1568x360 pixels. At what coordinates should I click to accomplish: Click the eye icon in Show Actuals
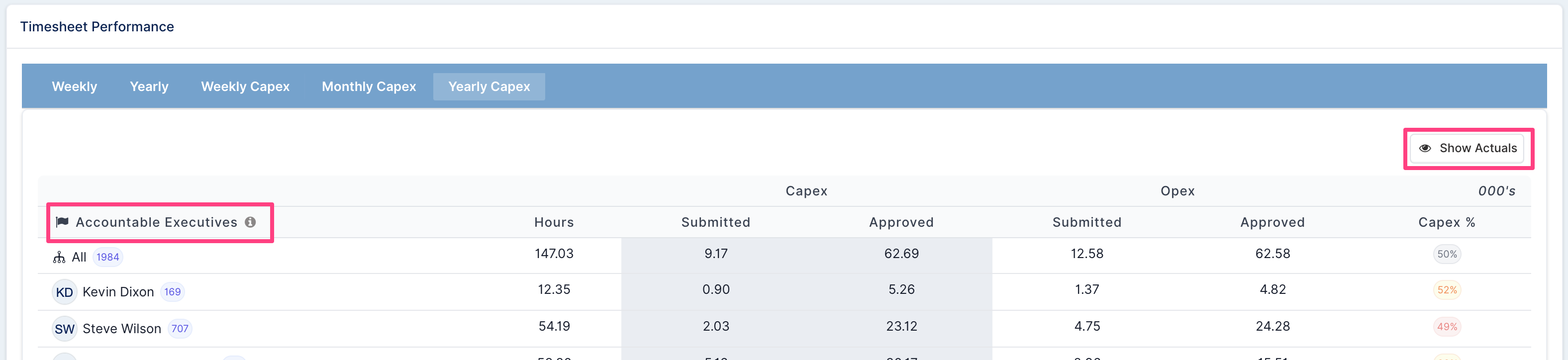tap(1425, 148)
